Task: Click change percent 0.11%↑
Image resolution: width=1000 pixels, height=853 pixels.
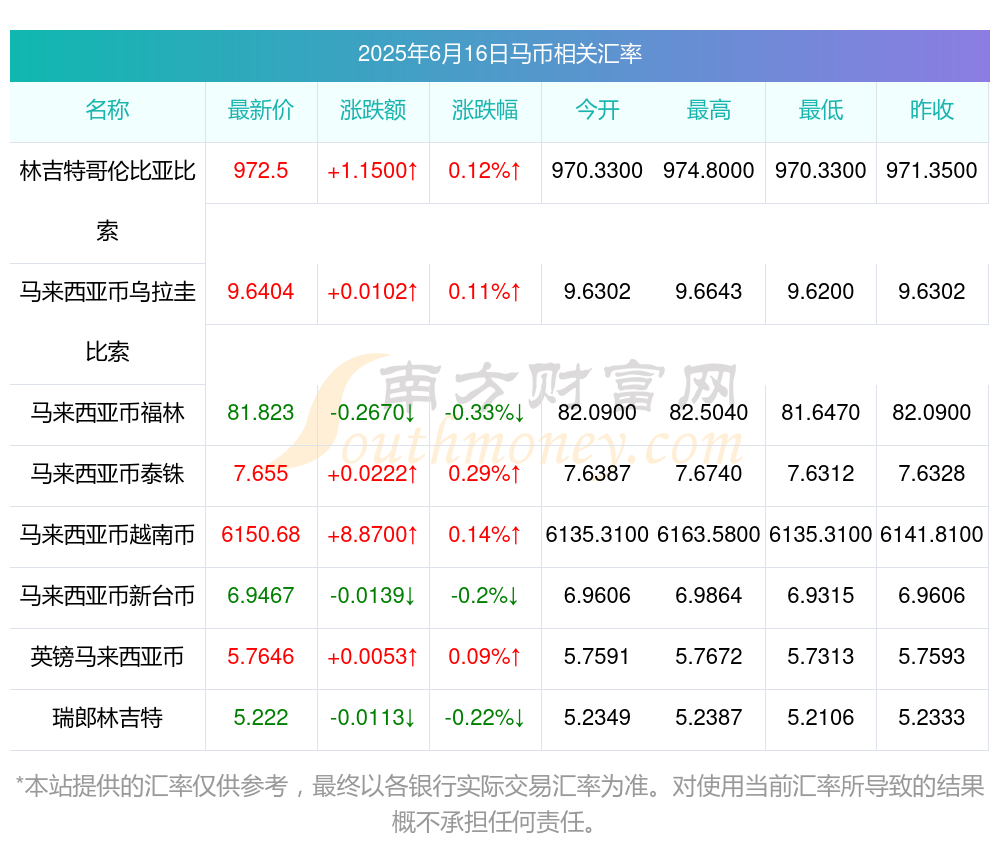Action: [x=485, y=292]
